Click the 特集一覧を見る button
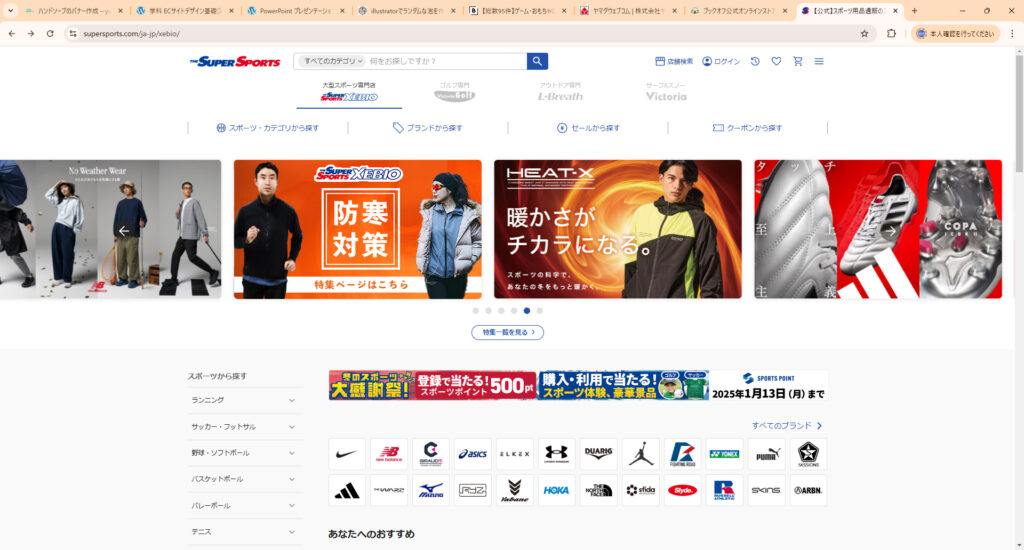Image resolution: width=1024 pixels, height=550 pixels. click(x=507, y=332)
